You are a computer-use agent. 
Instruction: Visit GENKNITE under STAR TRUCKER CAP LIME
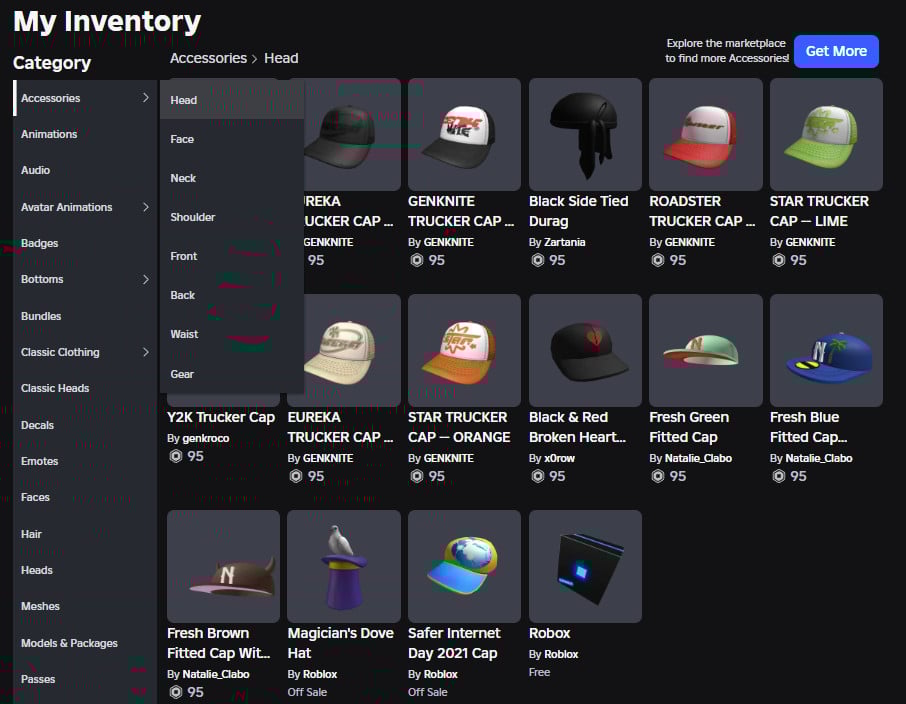(x=810, y=242)
